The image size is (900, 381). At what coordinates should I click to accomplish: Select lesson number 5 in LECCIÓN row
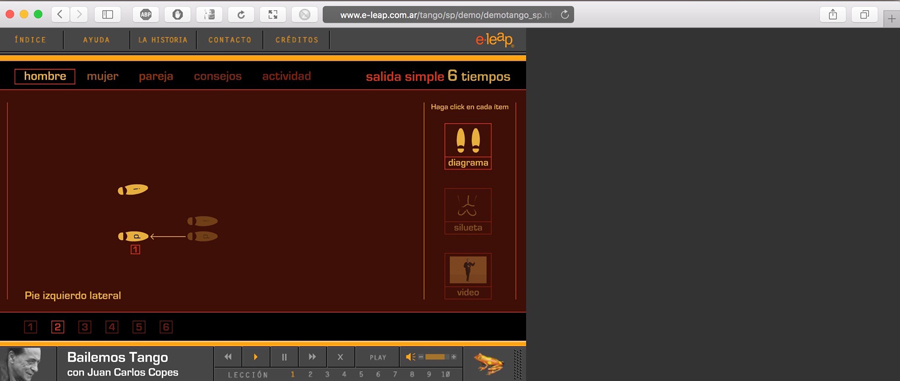coord(361,375)
